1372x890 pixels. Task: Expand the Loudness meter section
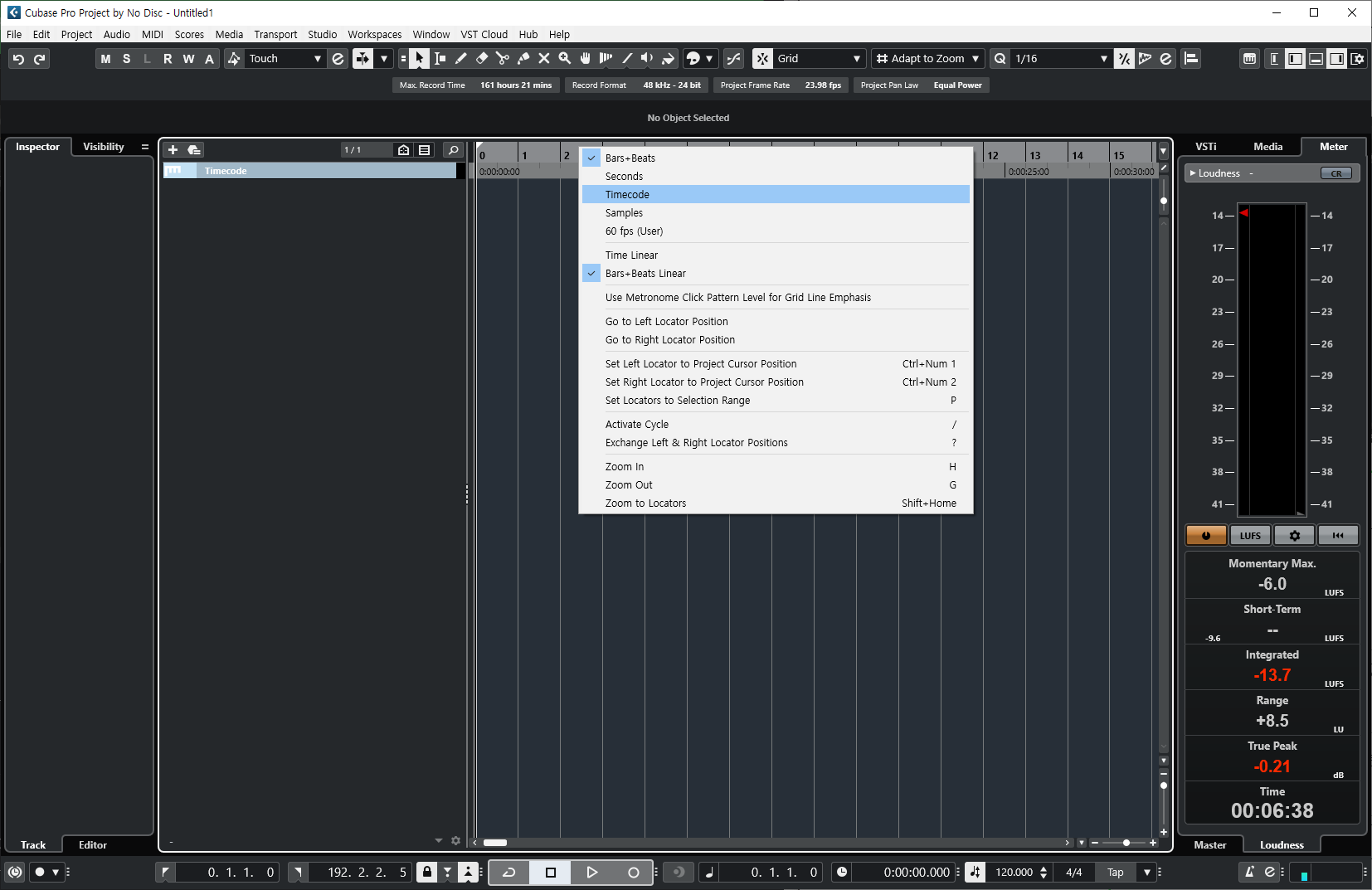(x=1193, y=173)
